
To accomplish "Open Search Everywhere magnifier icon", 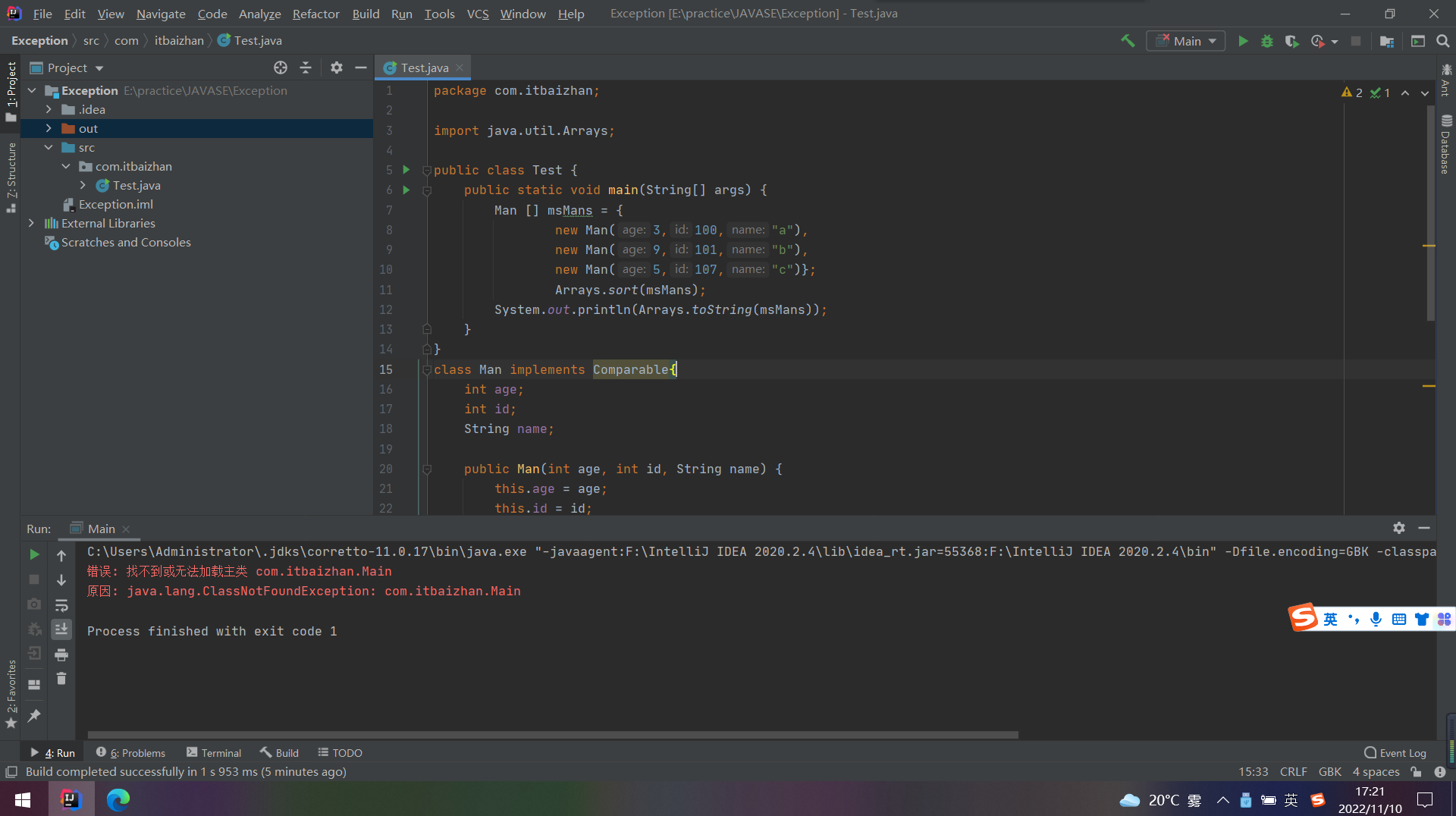I will 1443,41.
